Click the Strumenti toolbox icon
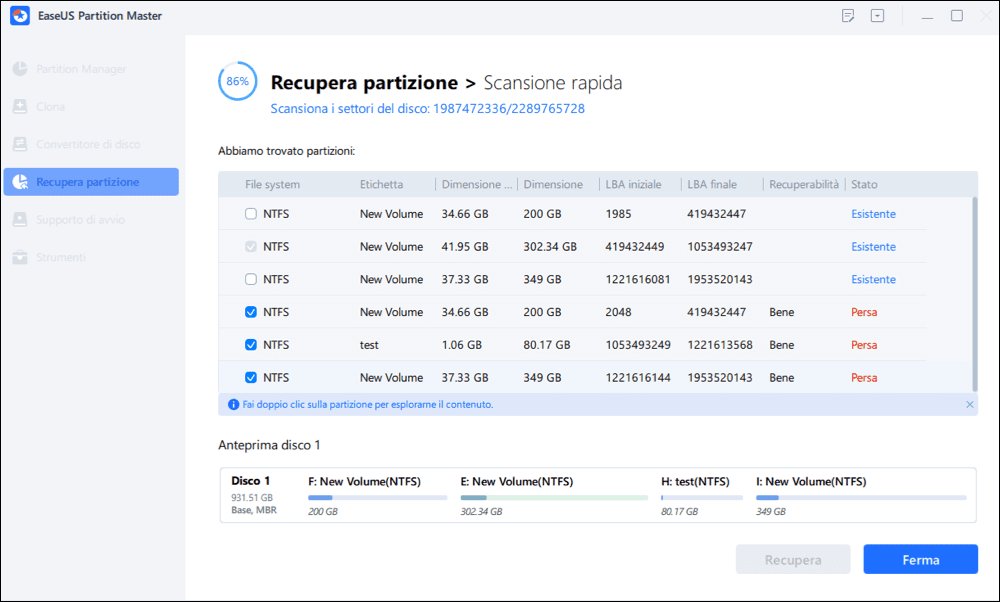1000x602 pixels. coord(20,257)
